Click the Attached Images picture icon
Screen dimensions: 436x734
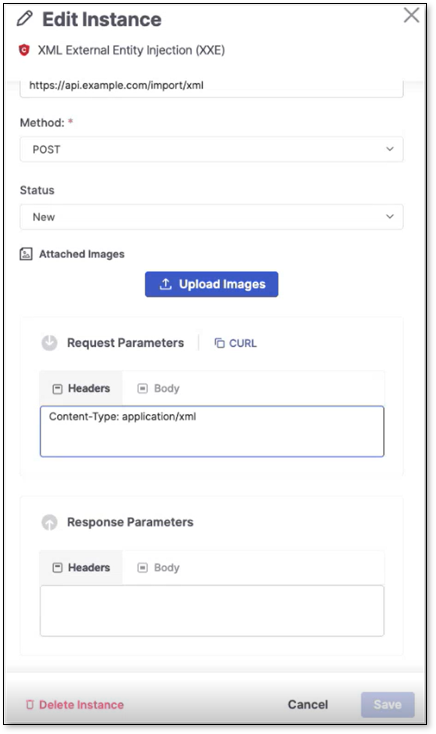point(26,254)
